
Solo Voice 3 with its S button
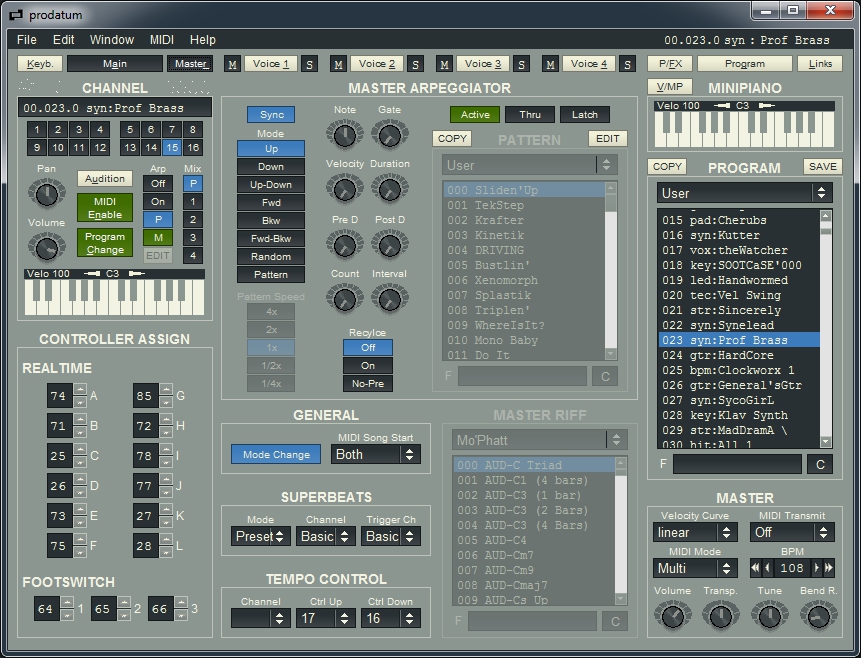coord(521,64)
